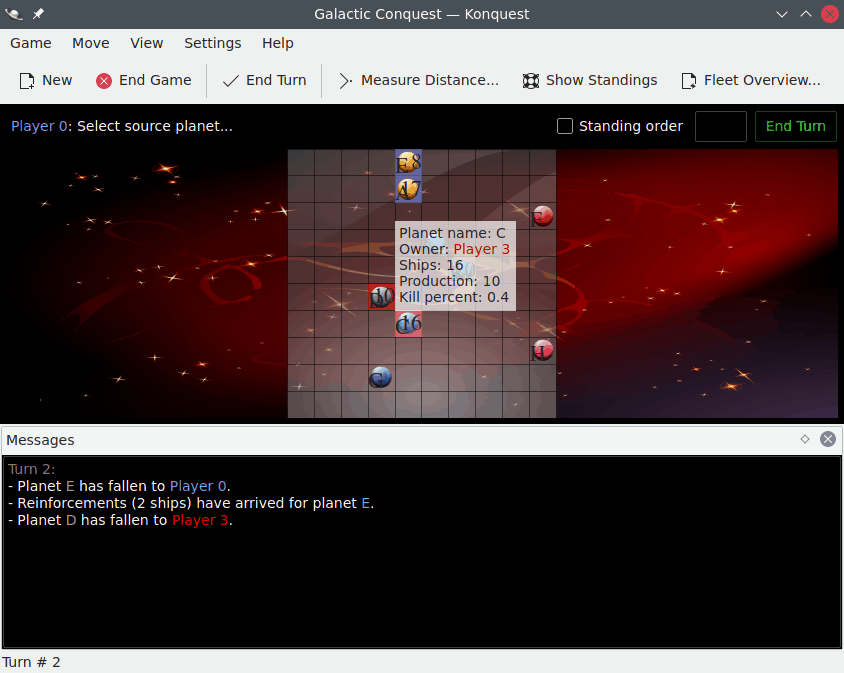Click the 'Reinforcements (2 ships)' message line
The width and height of the screenshot is (844, 673).
[x=191, y=503]
